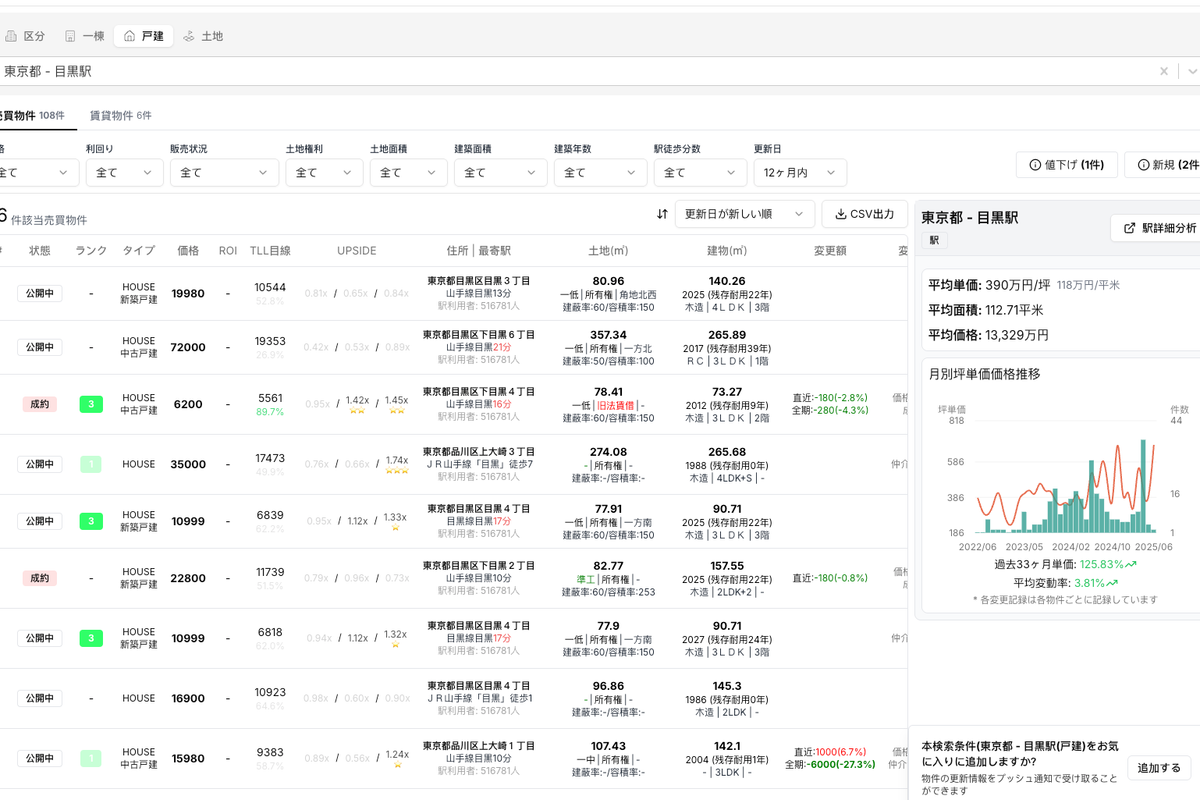Click address 東京都目黒区下目黒２丁目
This screenshot has height=800, width=1200.
tap(479, 566)
